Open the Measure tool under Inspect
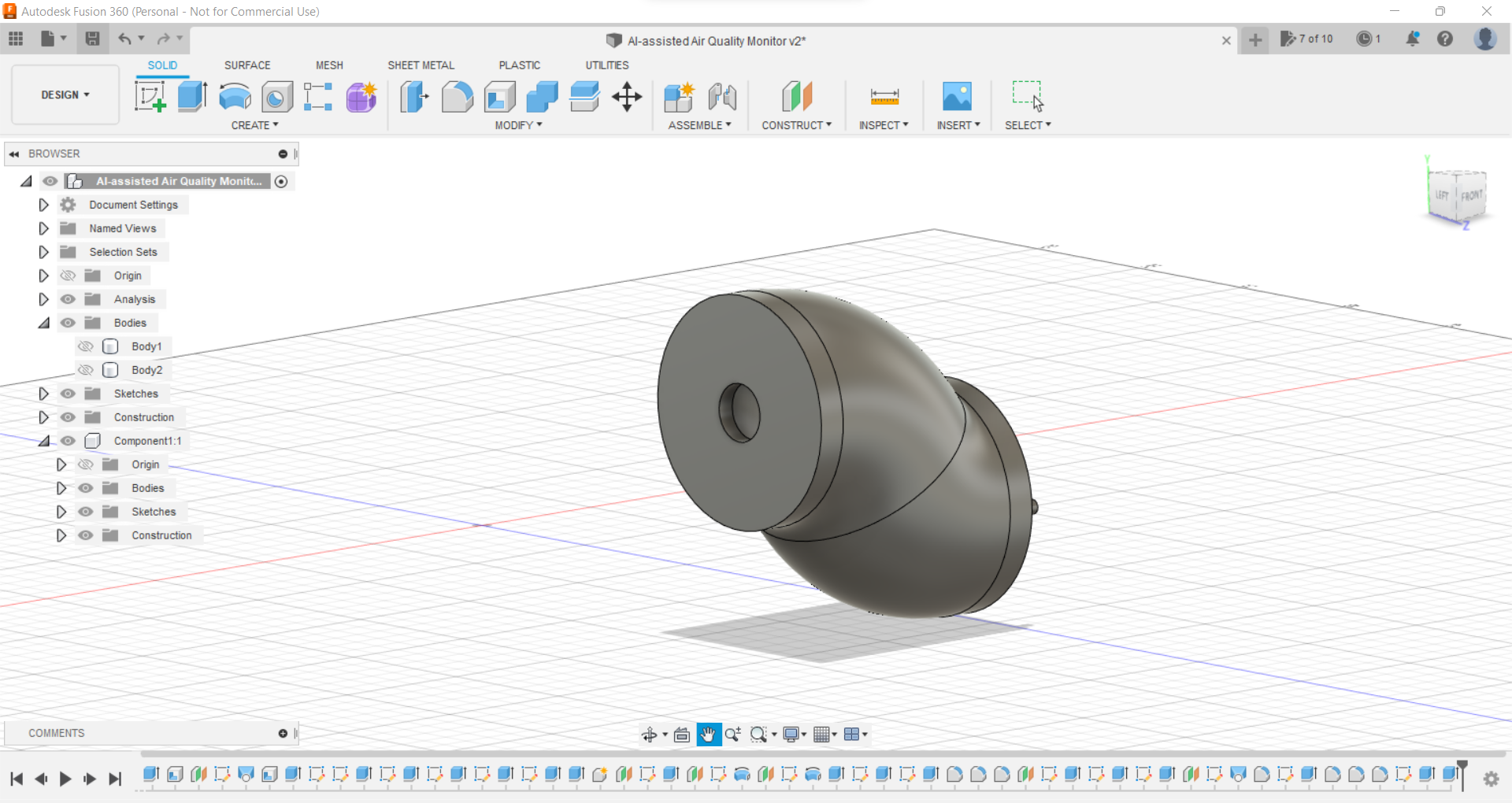This screenshot has height=803, width=1512. 884,96
